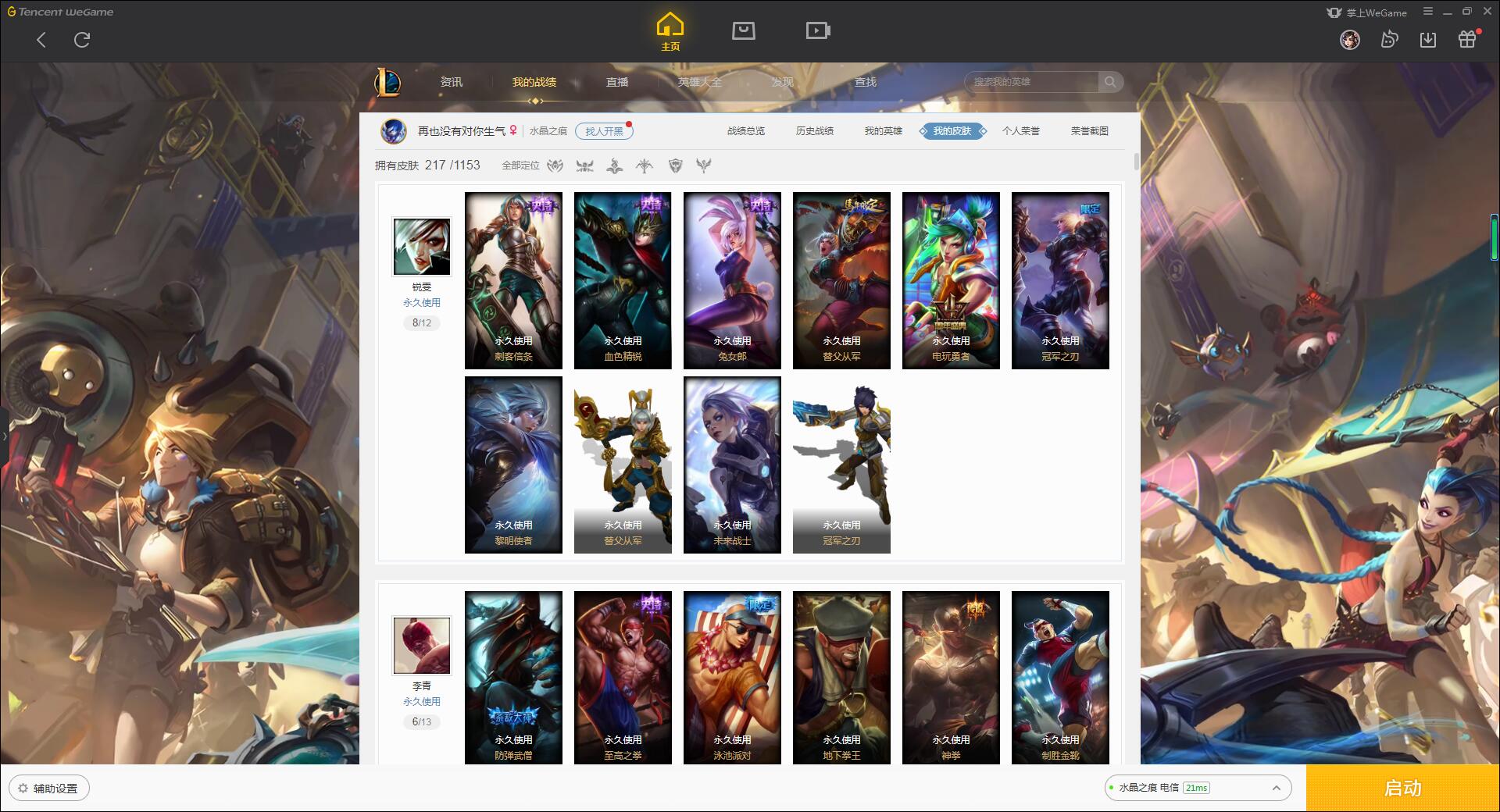Open the 至高之拳 skin card
Image resolution: width=1500 pixels, height=812 pixels.
623,677
